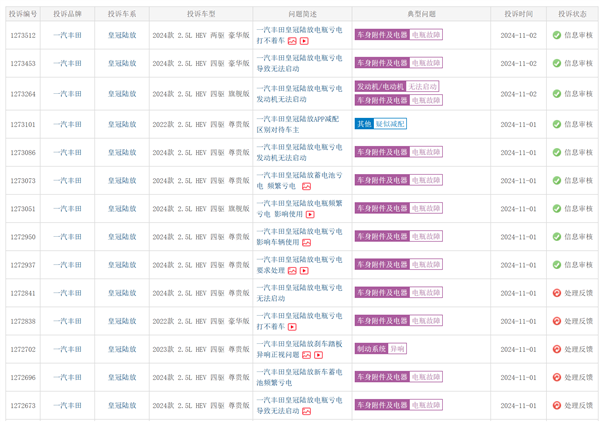The width and height of the screenshot is (600, 422).
Task: Click green check status icon for complaint 1273512
Action: [557, 35]
